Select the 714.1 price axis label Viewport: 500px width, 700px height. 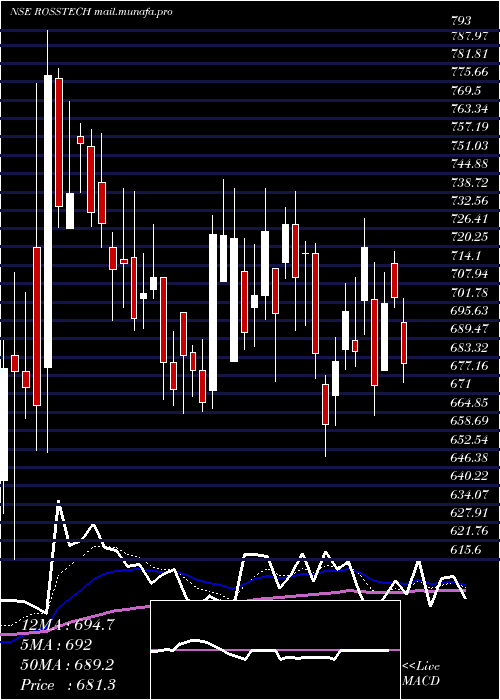(467, 255)
